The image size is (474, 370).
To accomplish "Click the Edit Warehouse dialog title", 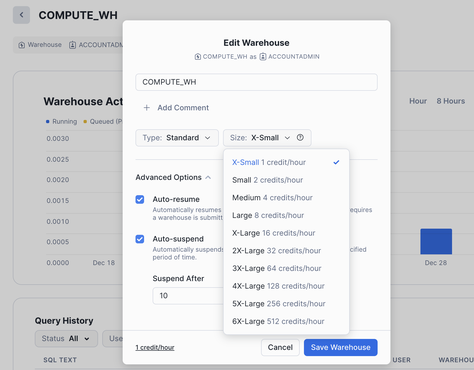I will point(256,43).
